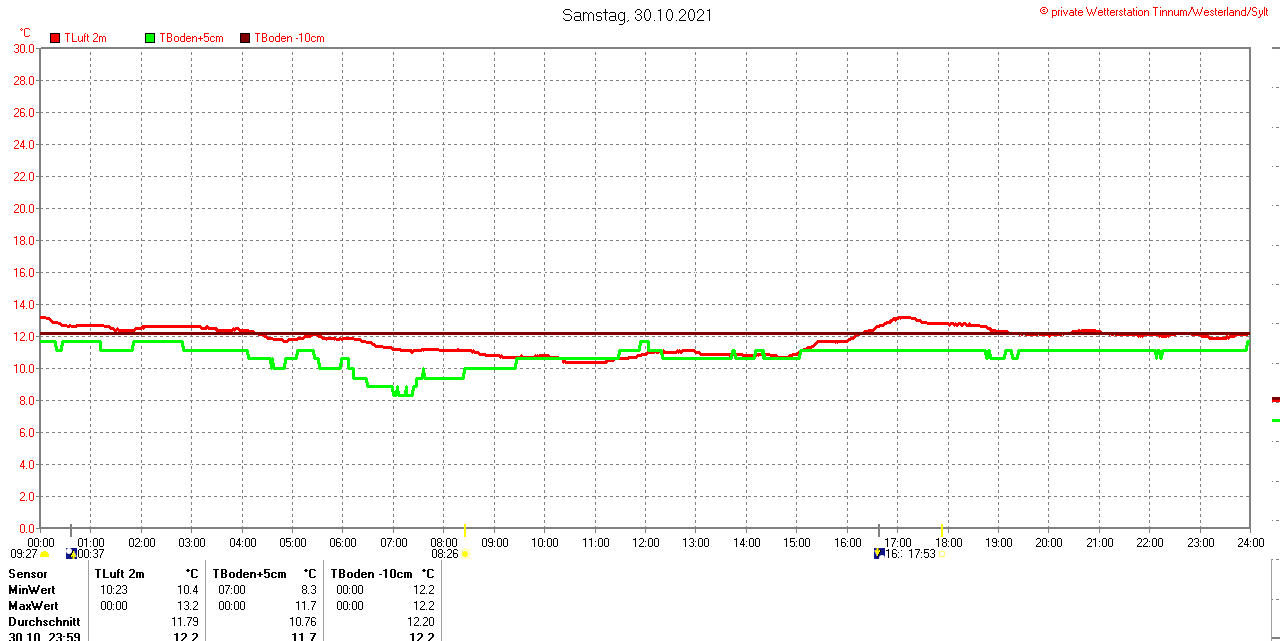The width and height of the screenshot is (1280, 641).
Task: Click the Durchschnitt row label
Action: 44,622
